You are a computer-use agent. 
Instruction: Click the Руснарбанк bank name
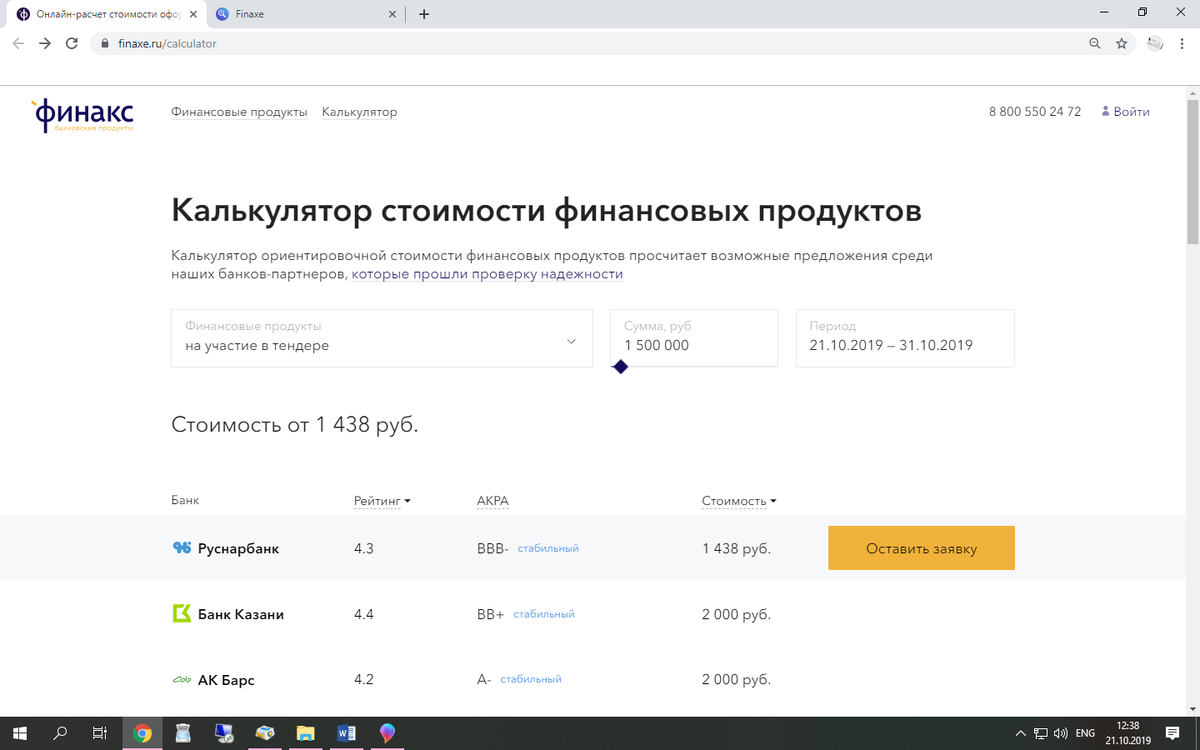[x=239, y=549]
